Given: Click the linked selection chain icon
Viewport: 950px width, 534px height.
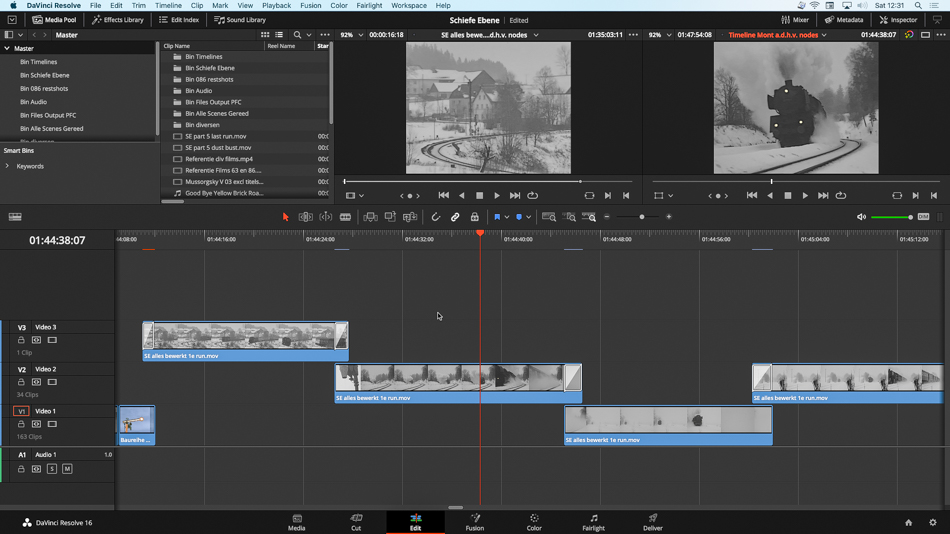Looking at the screenshot, I should pyautogui.click(x=455, y=217).
